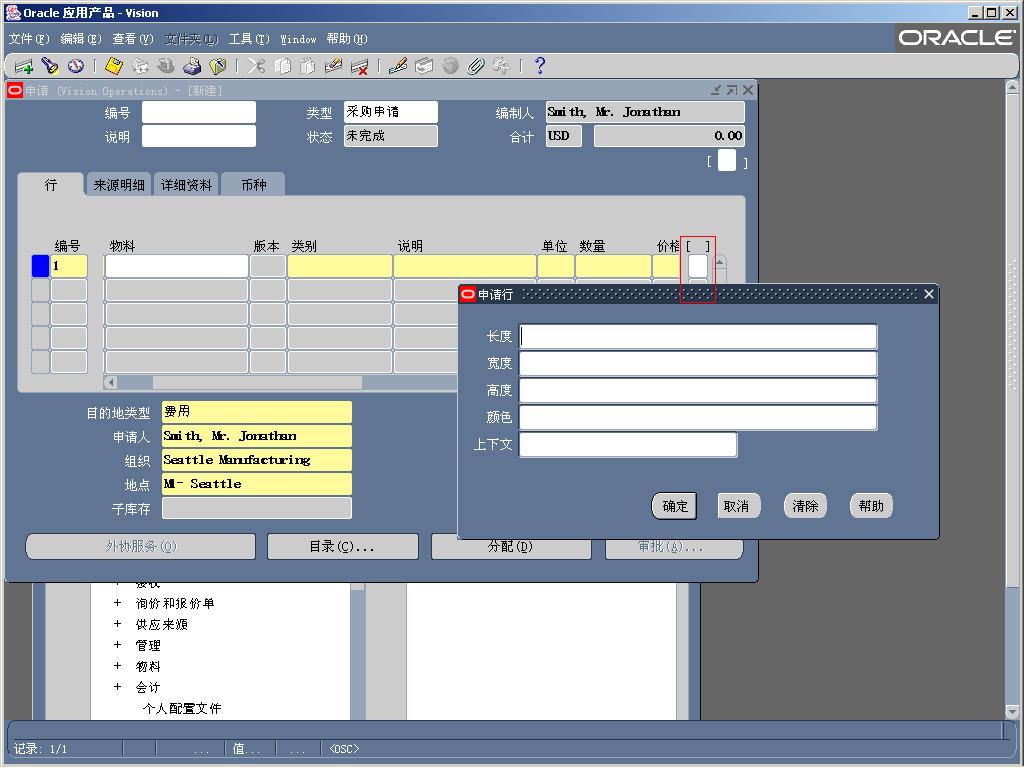Click the 地点 field M1- Seattle
Screen dimensions: 1024x768
[257, 485]
